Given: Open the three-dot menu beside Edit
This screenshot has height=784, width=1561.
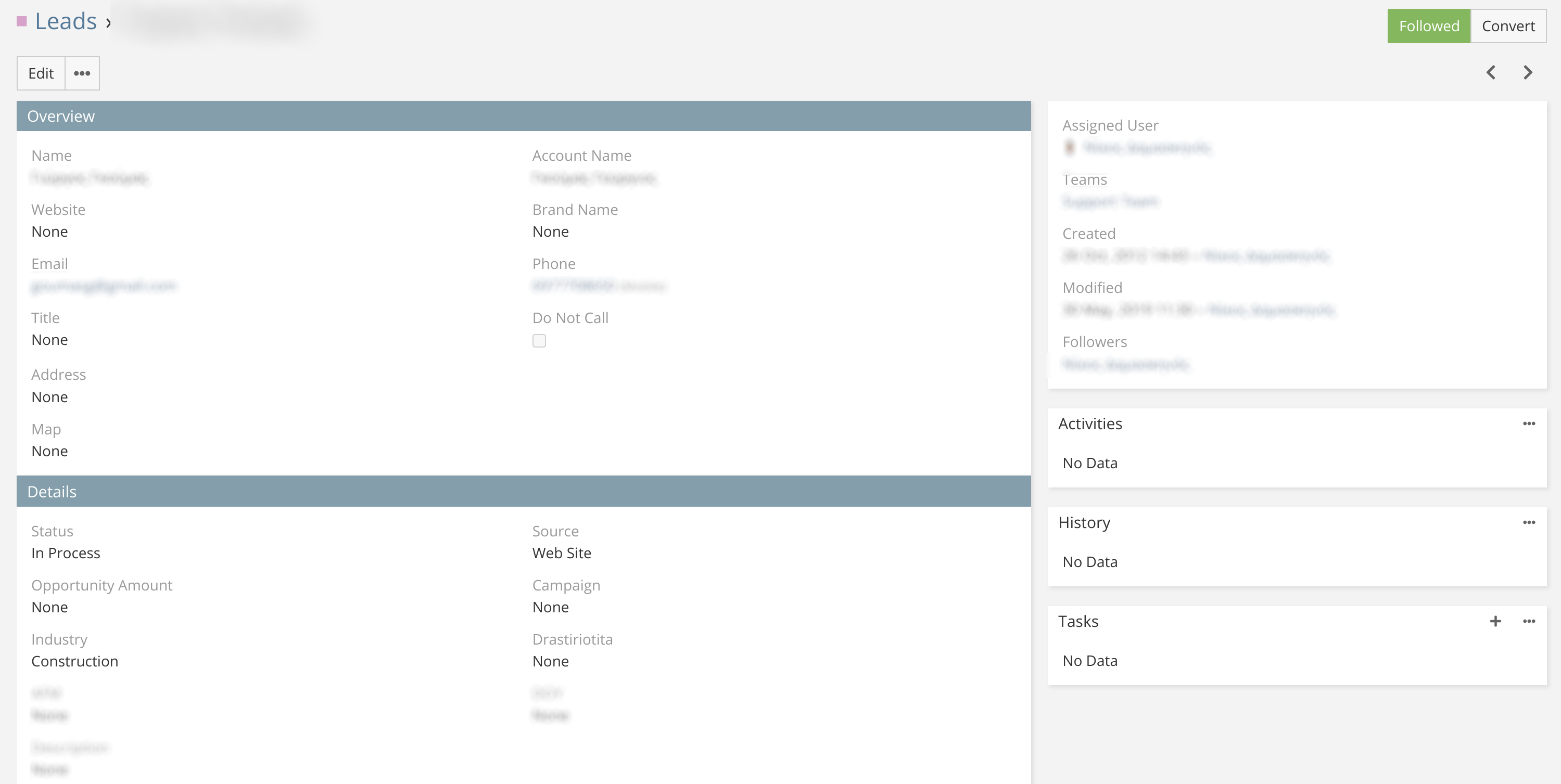Looking at the screenshot, I should [82, 73].
